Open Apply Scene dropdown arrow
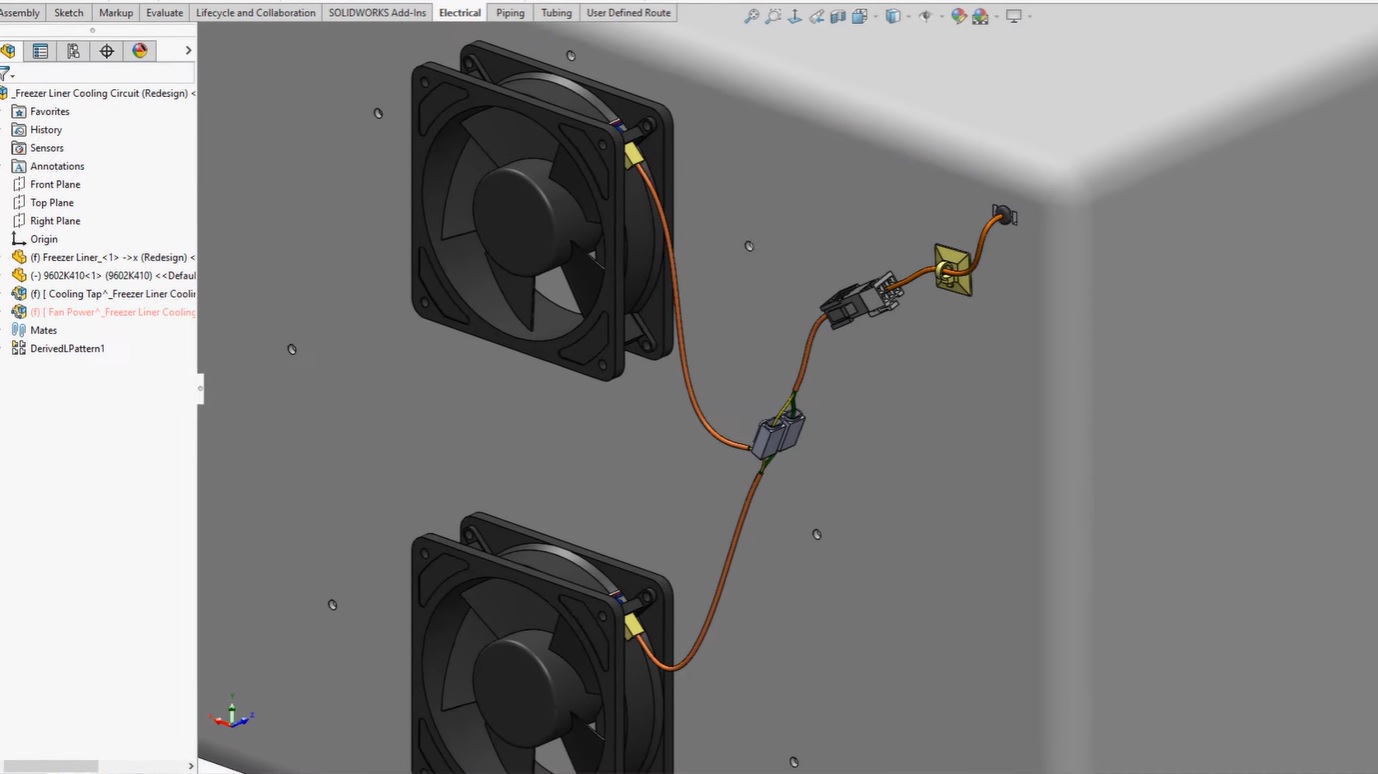This screenshot has height=774, width=1378. [x=996, y=17]
